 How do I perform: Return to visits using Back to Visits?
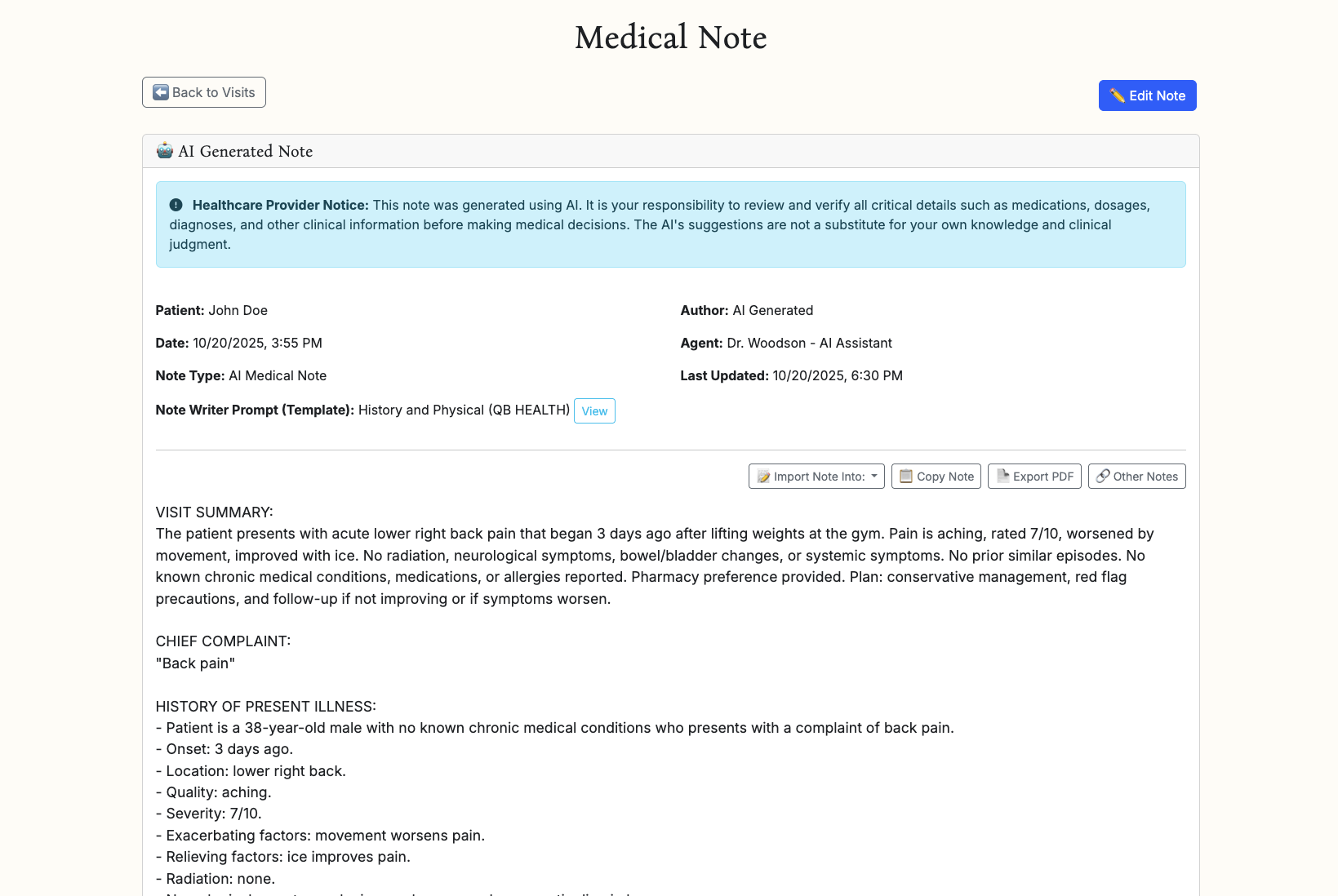tap(203, 92)
